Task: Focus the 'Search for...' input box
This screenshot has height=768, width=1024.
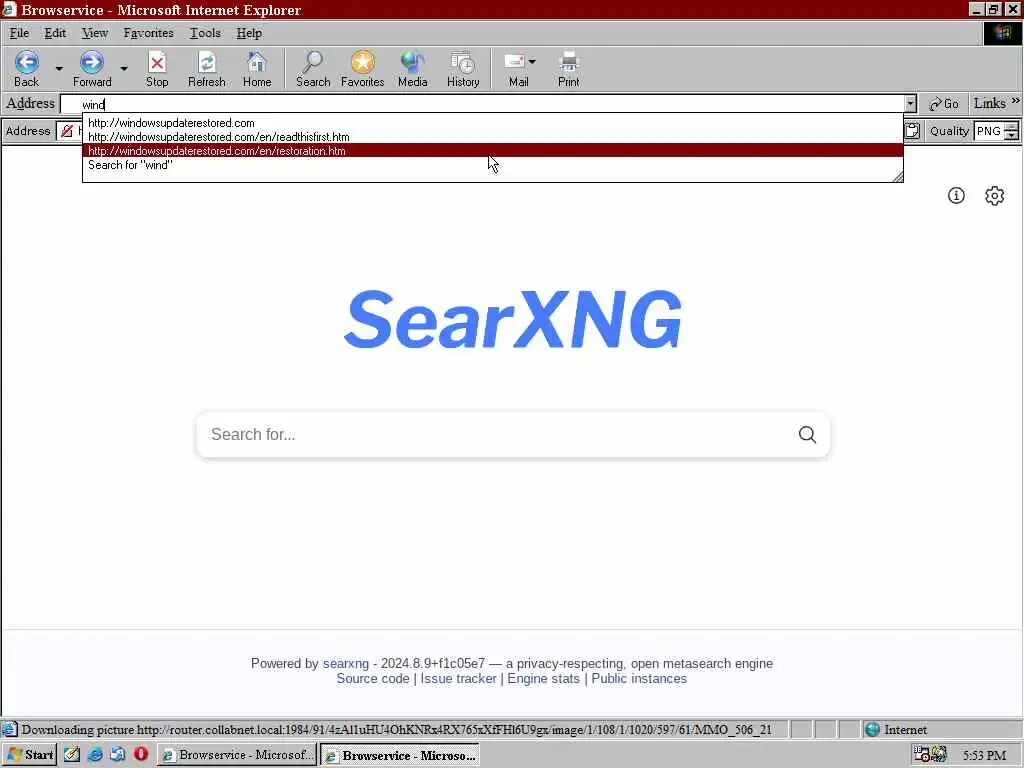Action: tap(496, 434)
